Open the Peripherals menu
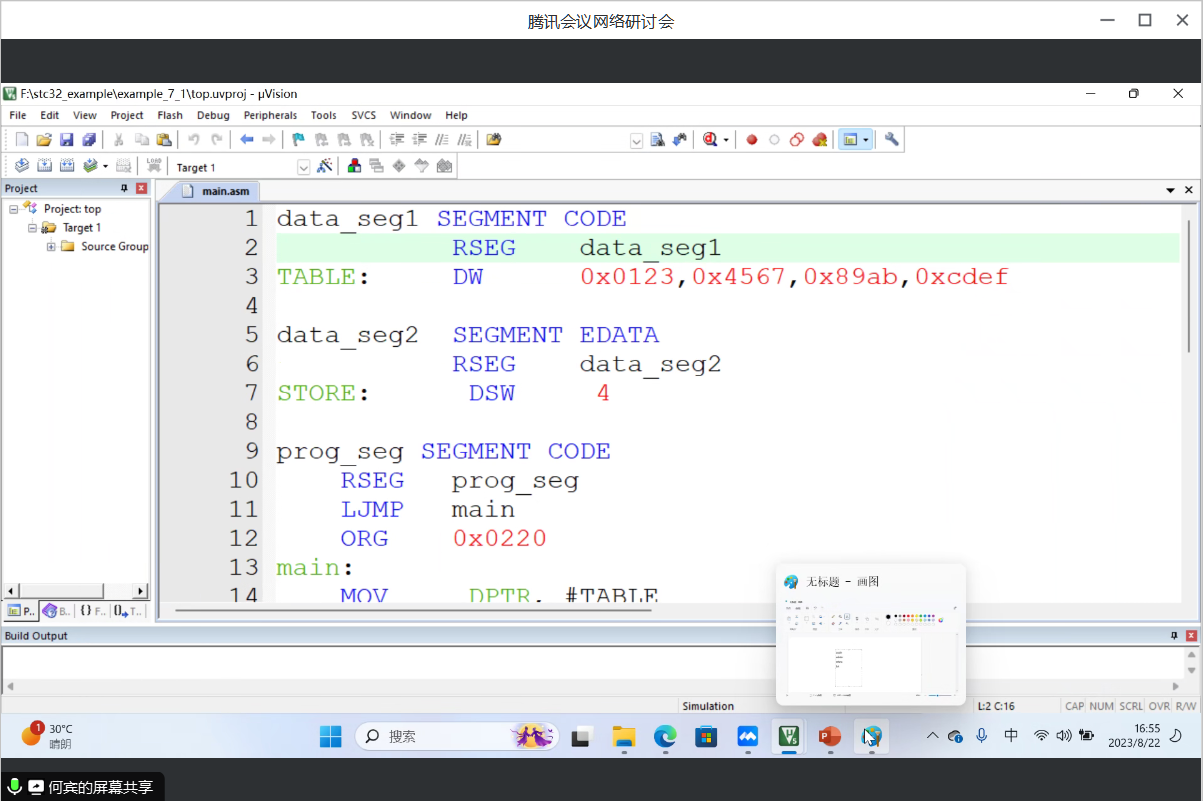Image resolution: width=1203 pixels, height=801 pixels. (270, 115)
